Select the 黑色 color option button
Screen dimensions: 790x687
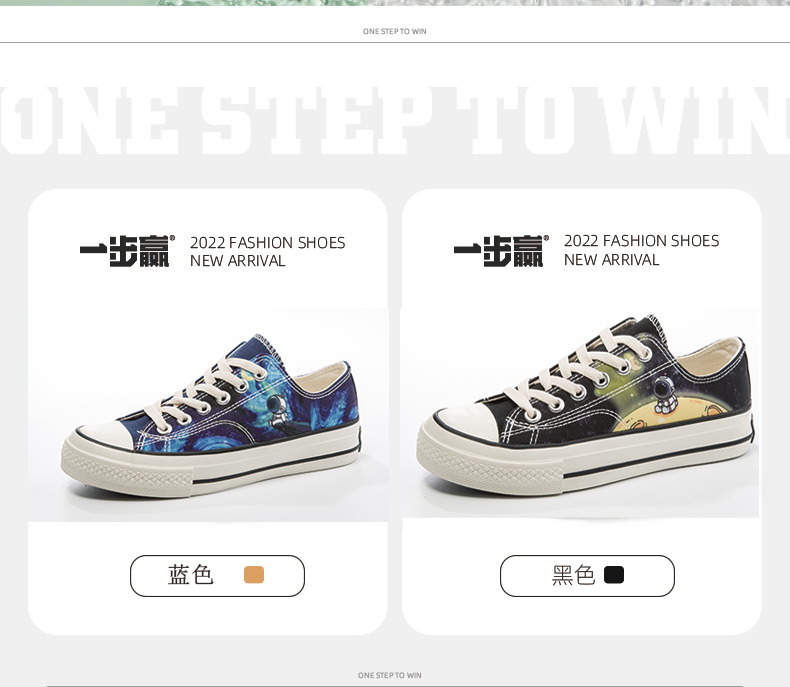click(x=587, y=576)
